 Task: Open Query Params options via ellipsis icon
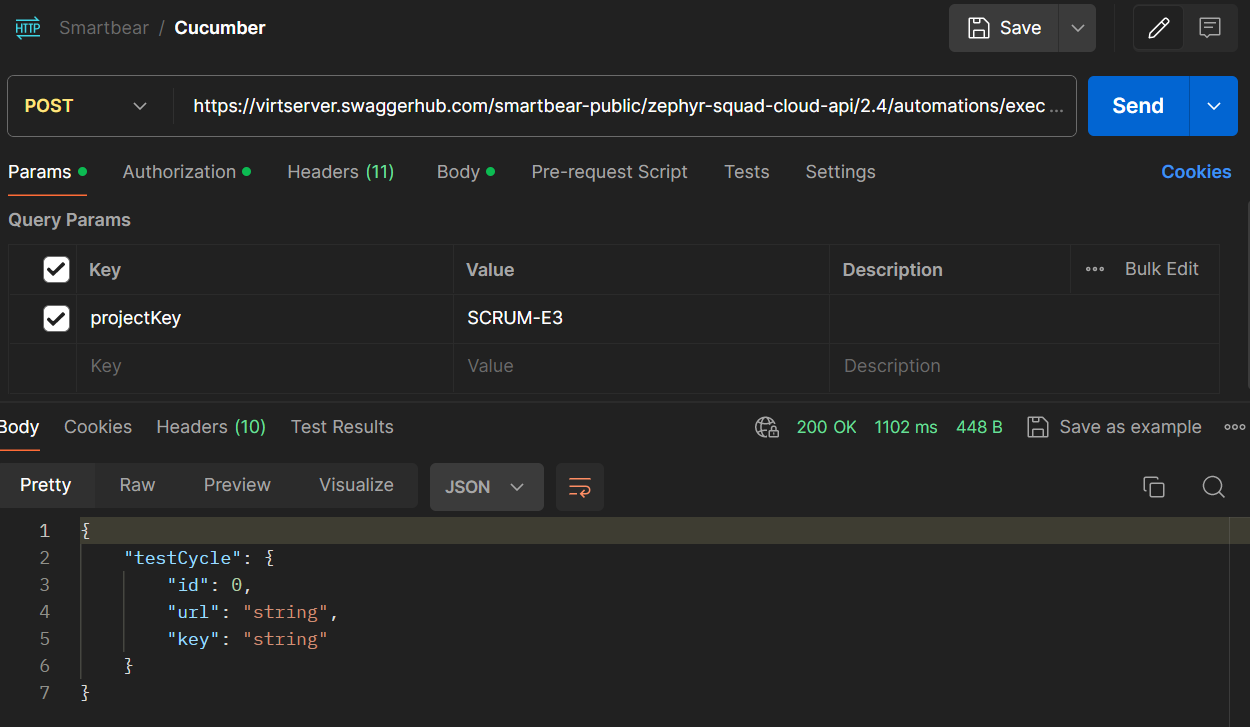1094,269
